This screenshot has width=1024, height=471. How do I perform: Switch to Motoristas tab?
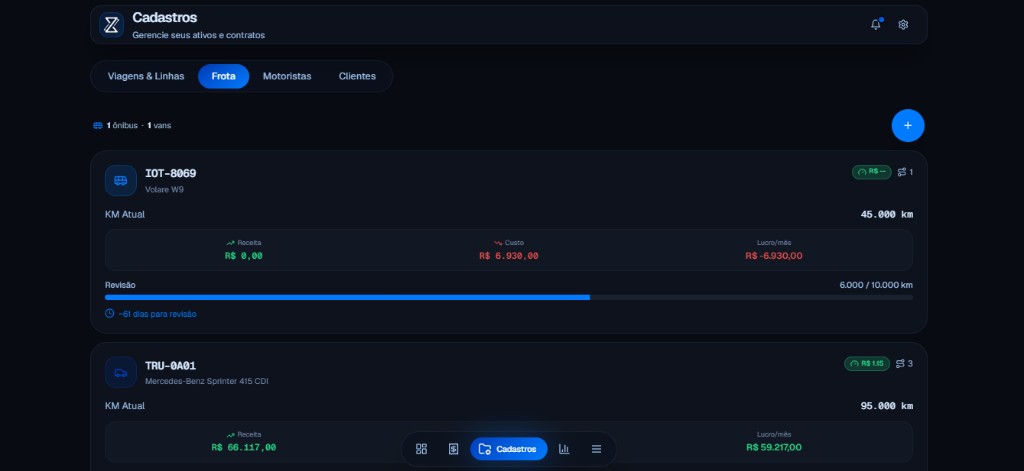coord(287,76)
